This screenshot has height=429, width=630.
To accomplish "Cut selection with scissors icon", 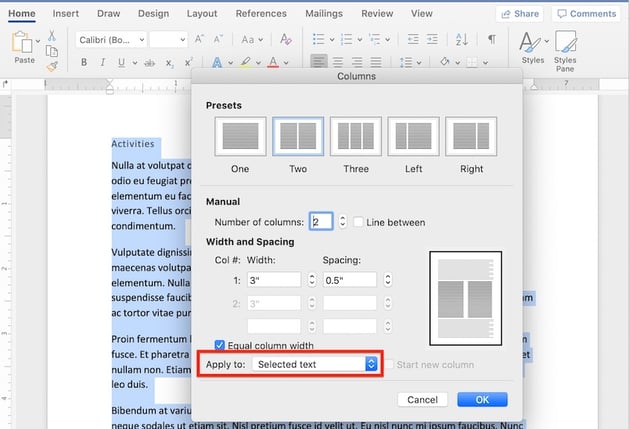I will coord(52,36).
